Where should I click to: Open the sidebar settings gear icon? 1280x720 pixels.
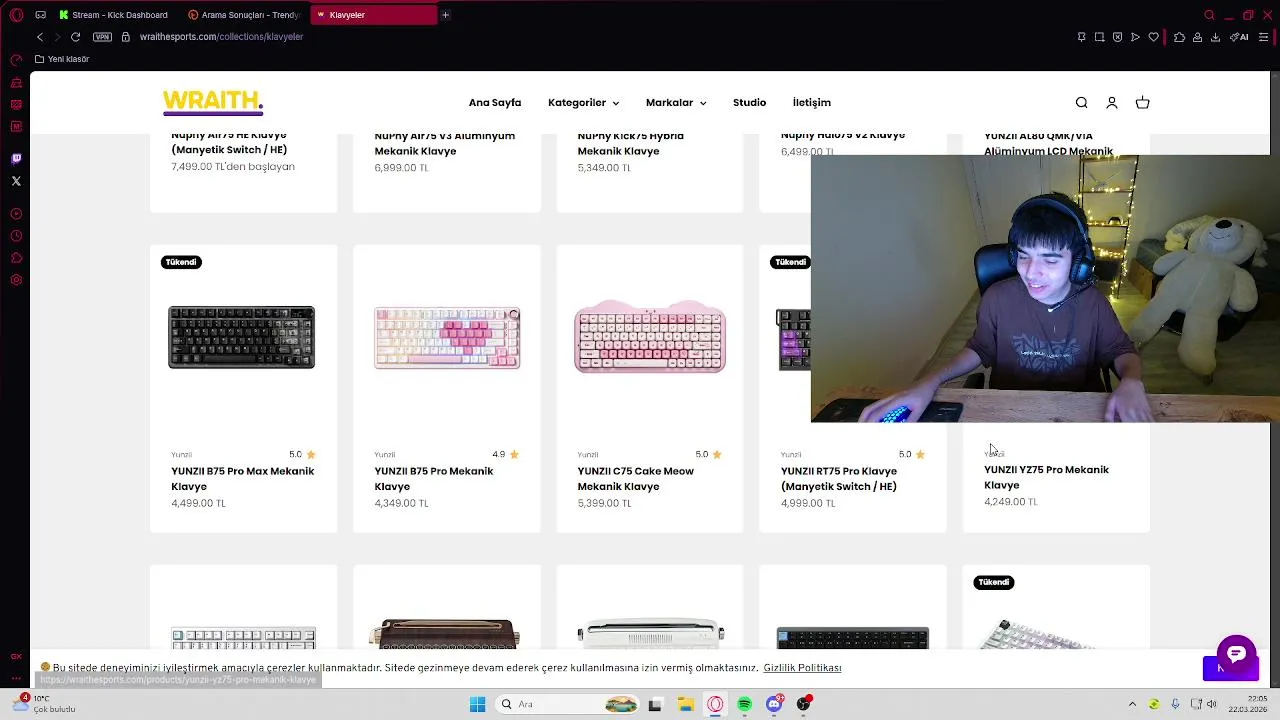pyautogui.click(x=16, y=280)
